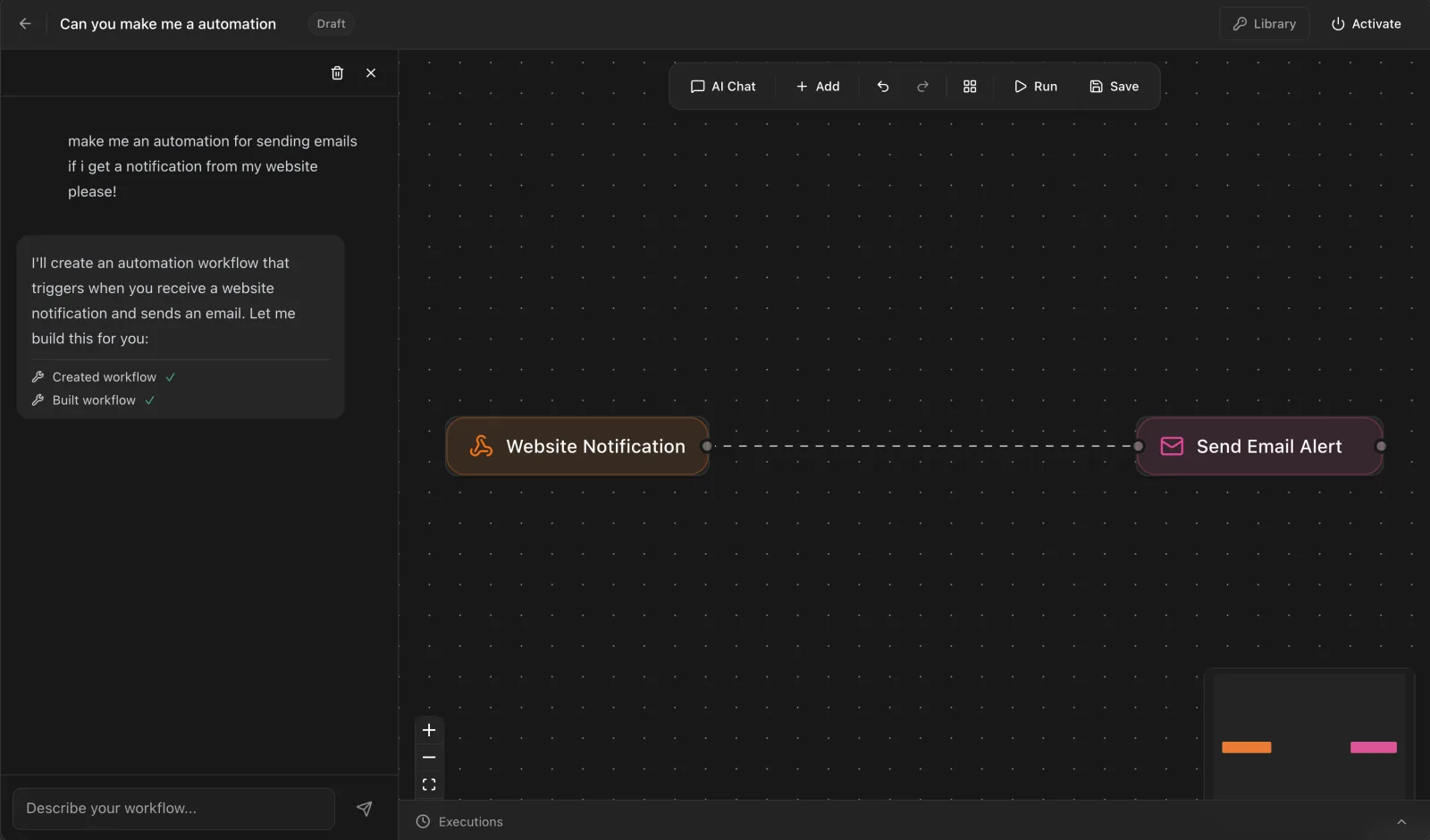1430x840 pixels.
Task: Activate the workflow
Action: [1366, 24]
